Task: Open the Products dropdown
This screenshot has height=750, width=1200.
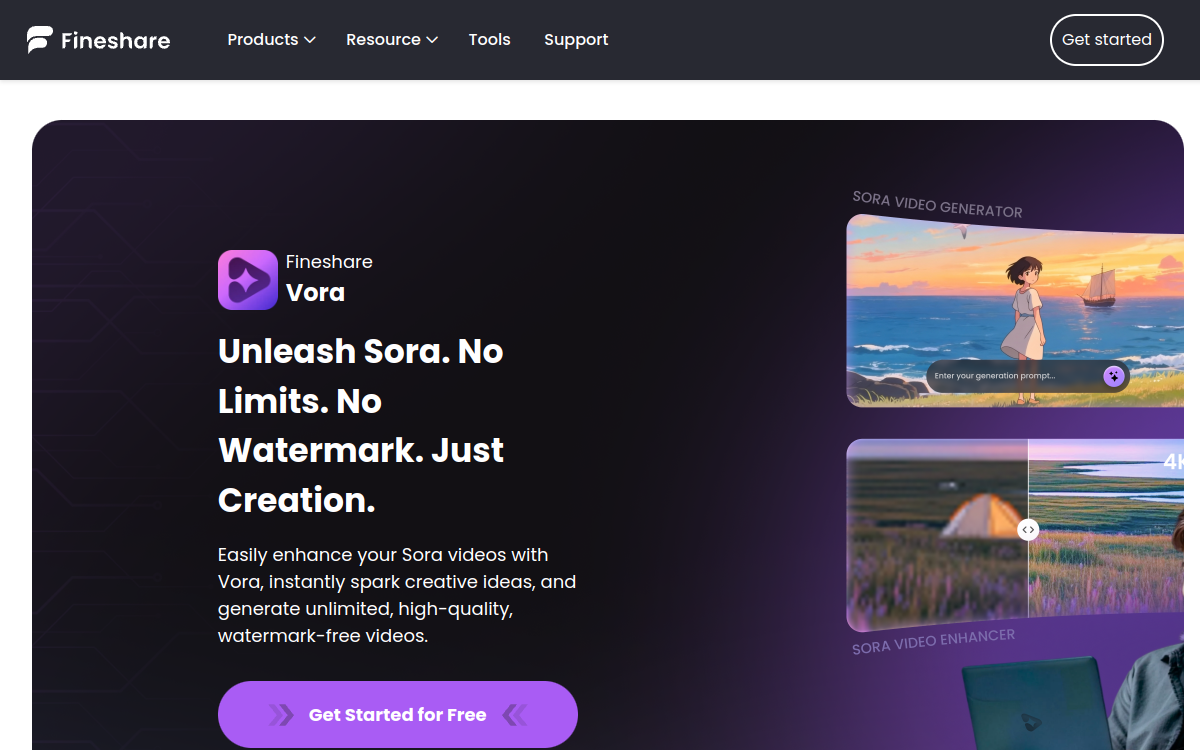Action: [262, 39]
